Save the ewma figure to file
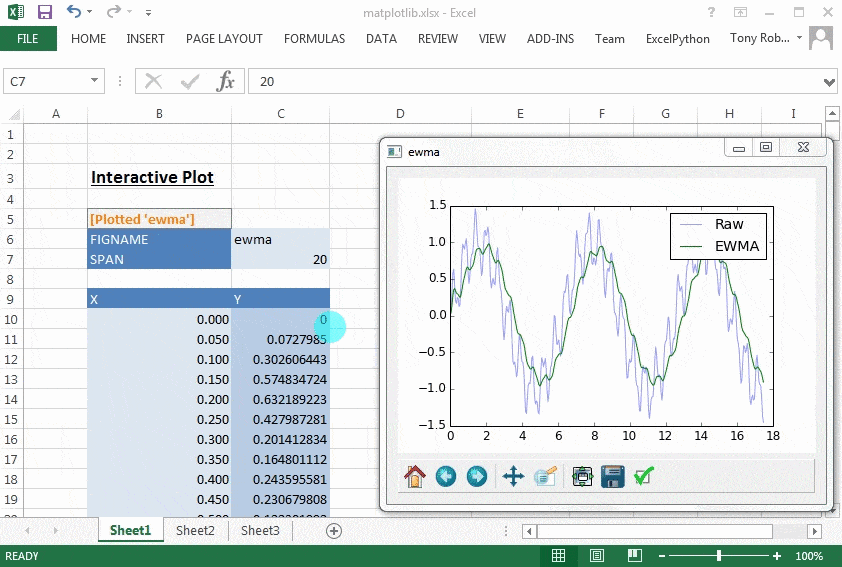 [613, 476]
